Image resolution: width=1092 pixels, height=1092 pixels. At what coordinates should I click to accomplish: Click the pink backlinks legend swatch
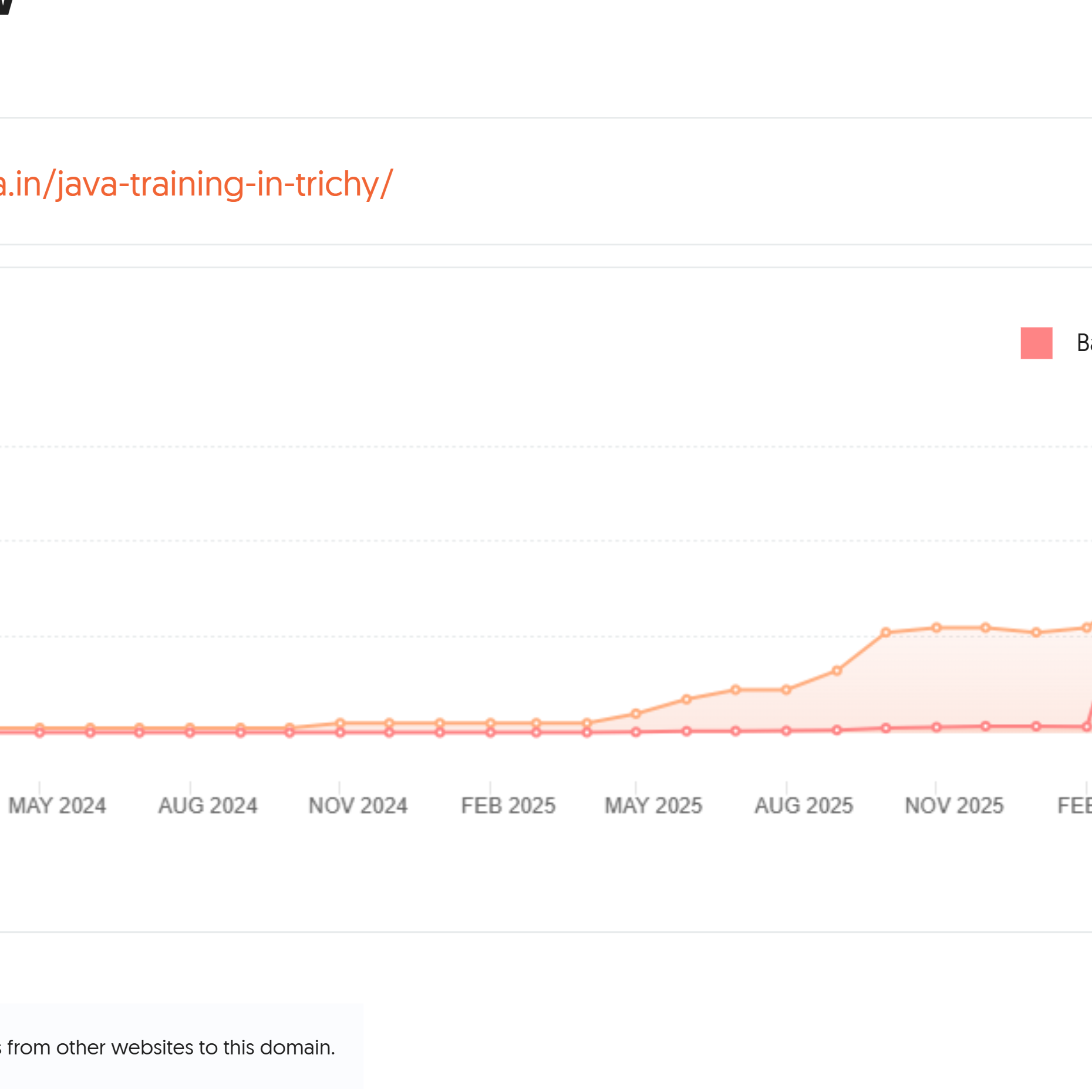point(1036,343)
